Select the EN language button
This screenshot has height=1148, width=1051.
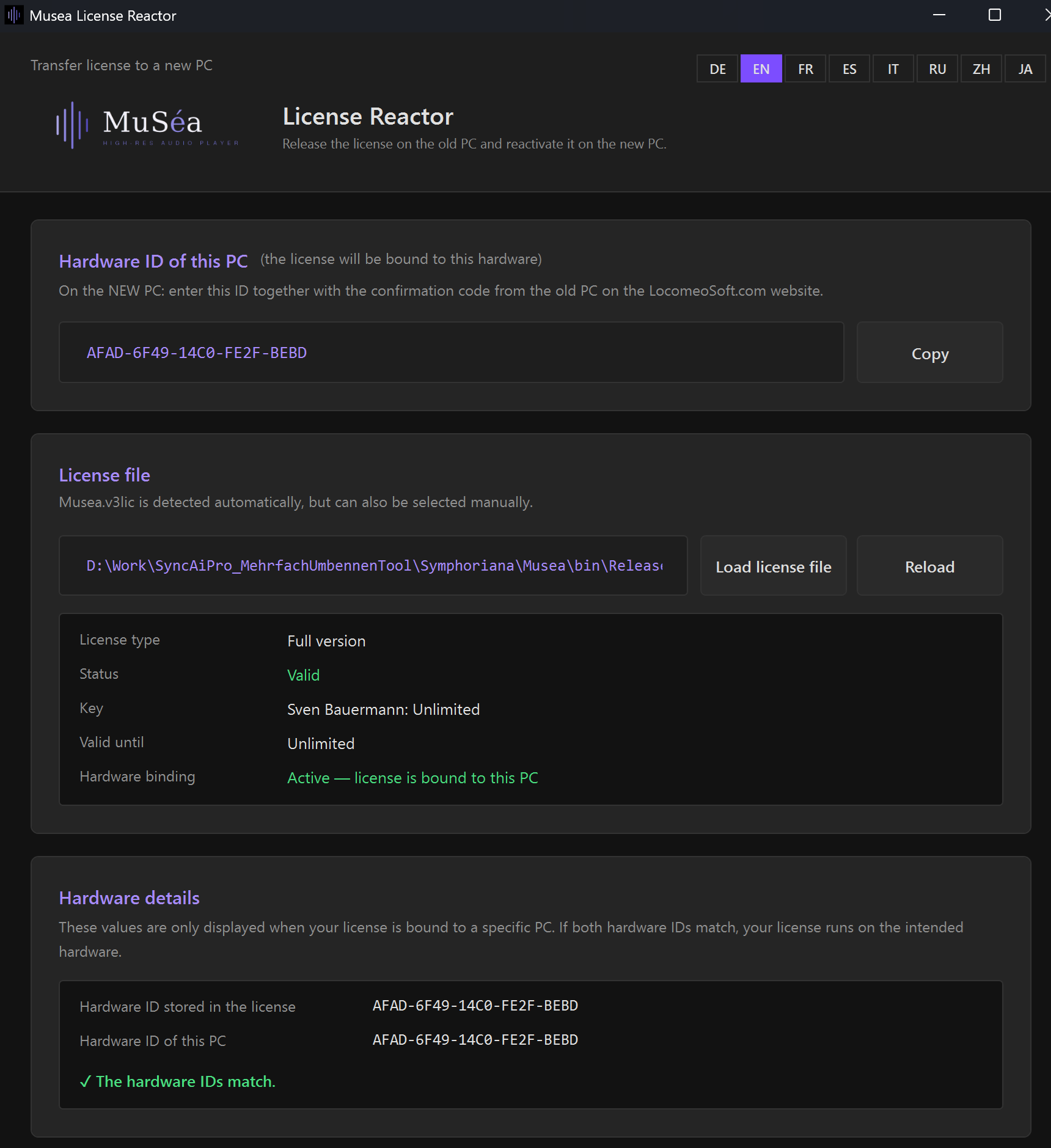(x=761, y=69)
